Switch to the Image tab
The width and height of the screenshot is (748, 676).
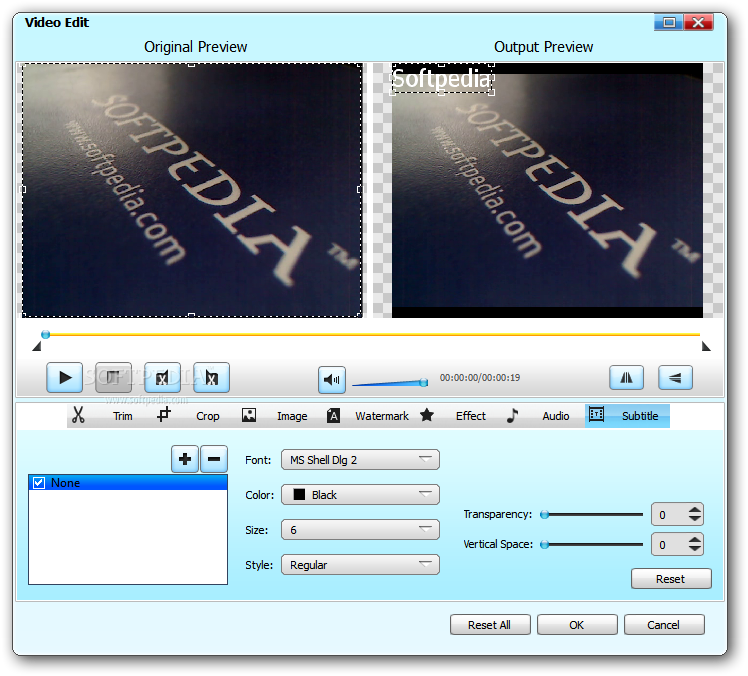[x=292, y=416]
